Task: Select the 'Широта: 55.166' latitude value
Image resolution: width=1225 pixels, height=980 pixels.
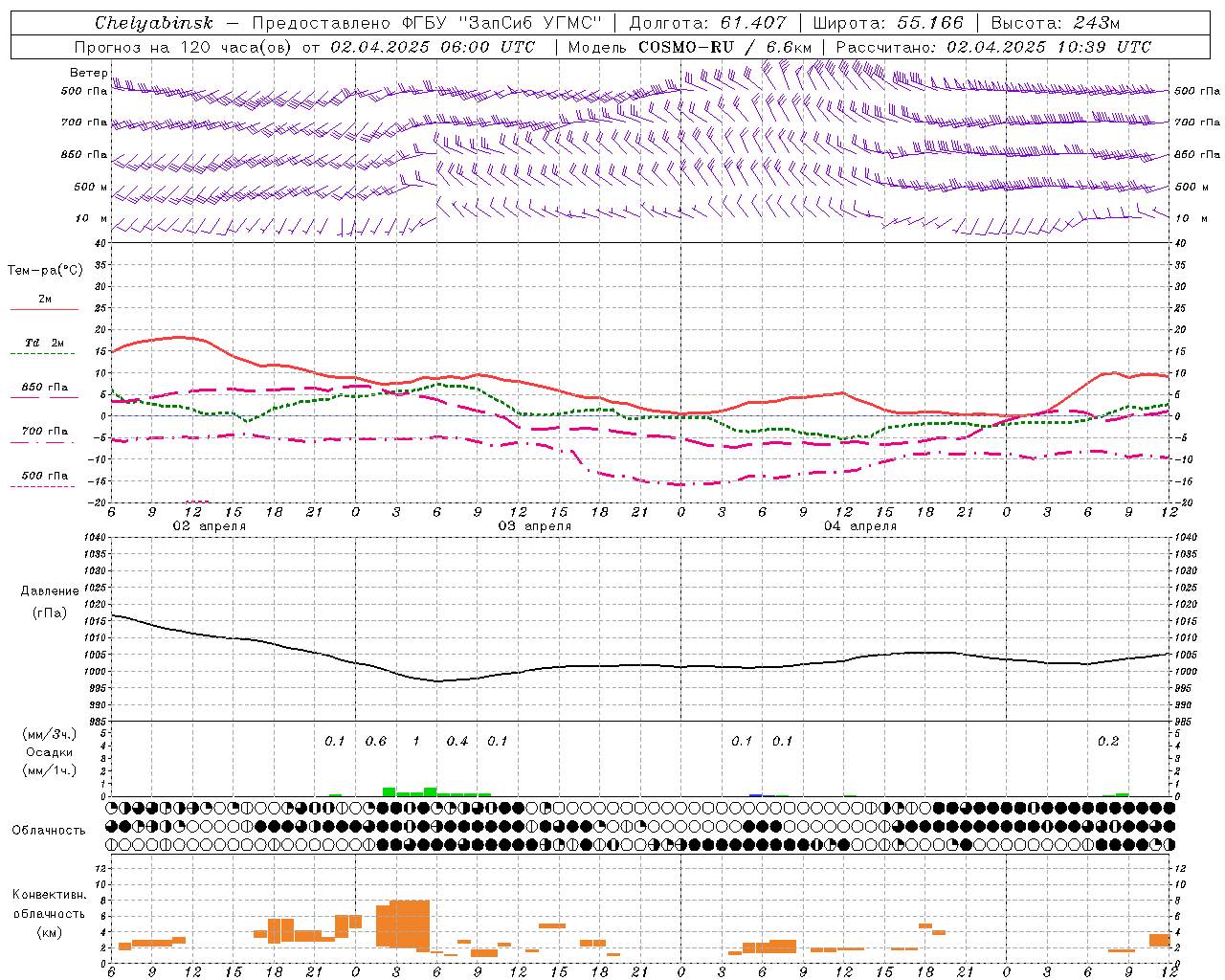Action: click(x=888, y=23)
